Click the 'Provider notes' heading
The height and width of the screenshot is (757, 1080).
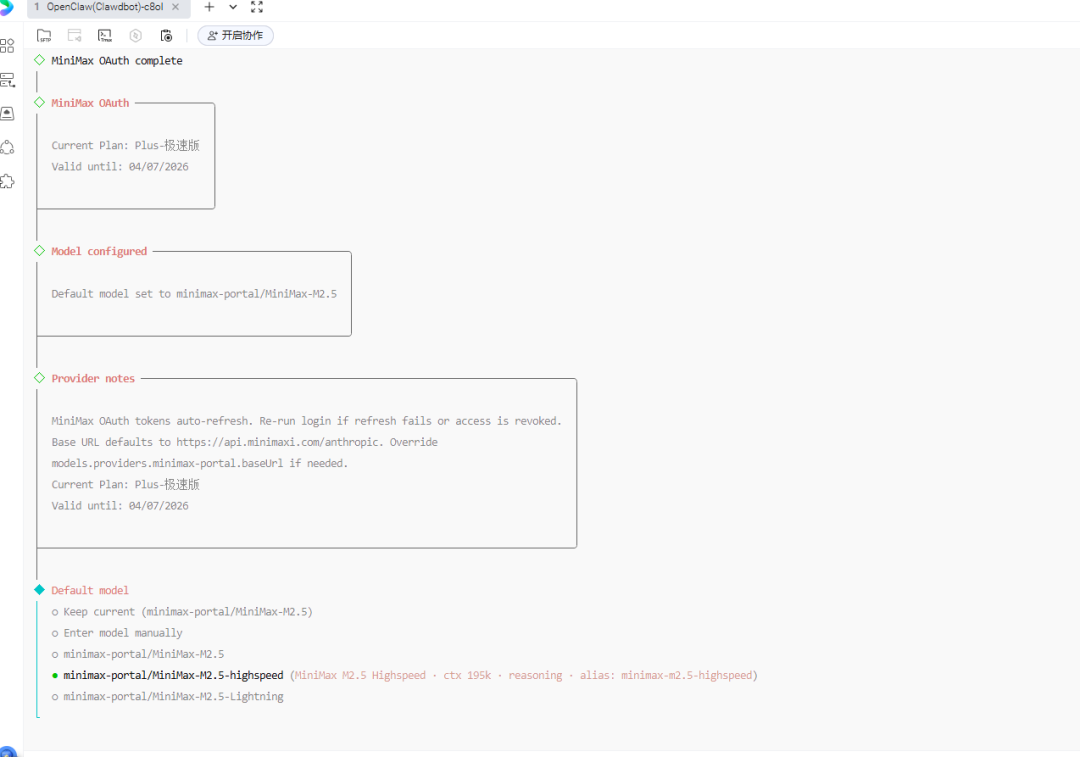[93, 379]
